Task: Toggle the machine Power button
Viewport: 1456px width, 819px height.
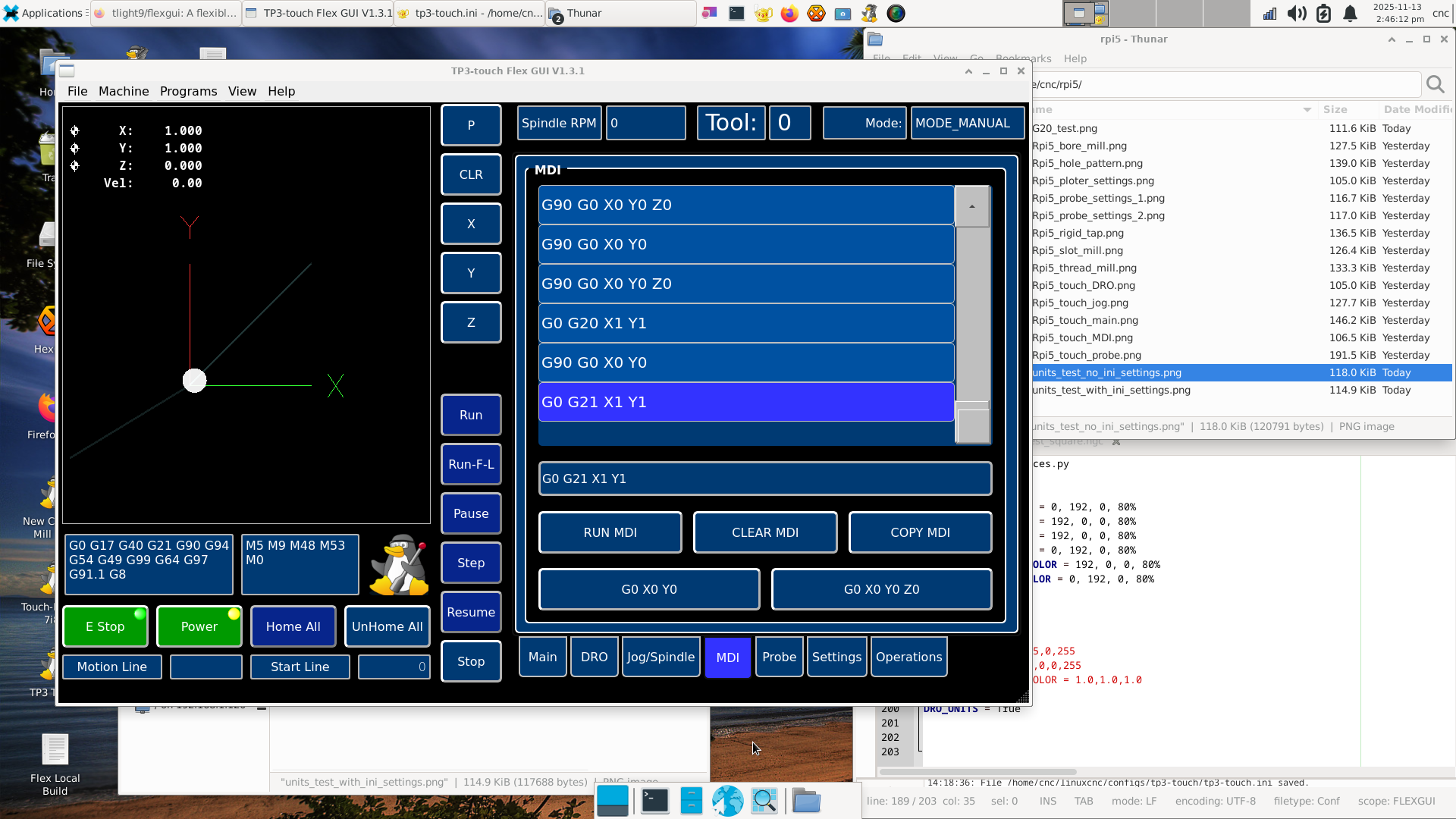Action: 199,626
